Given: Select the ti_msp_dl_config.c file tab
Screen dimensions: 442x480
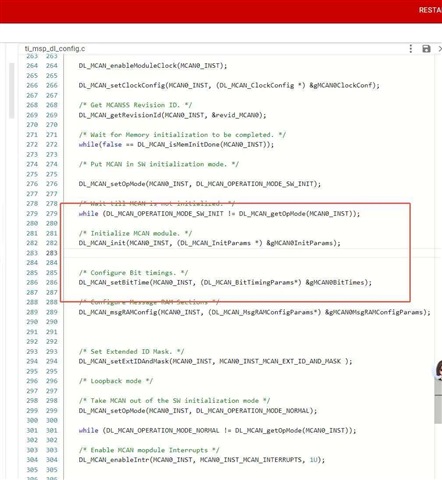Looking at the screenshot, I should coord(55,49).
